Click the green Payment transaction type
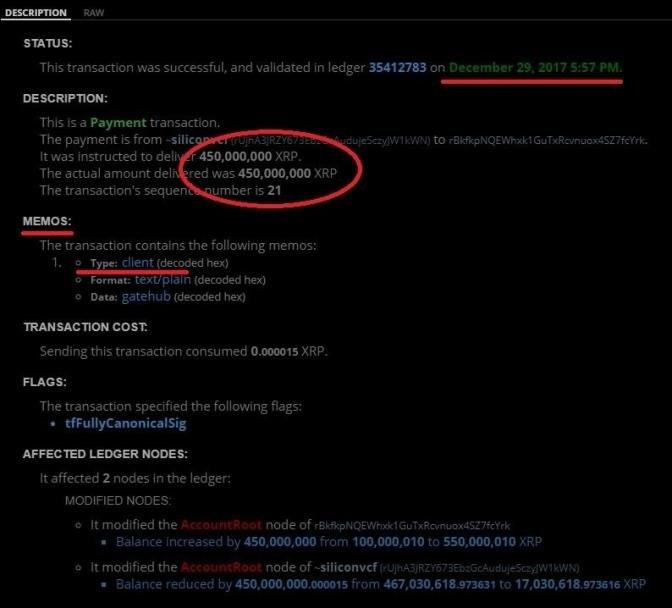This screenshot has height=608, width=672. [x=118, y=123]
